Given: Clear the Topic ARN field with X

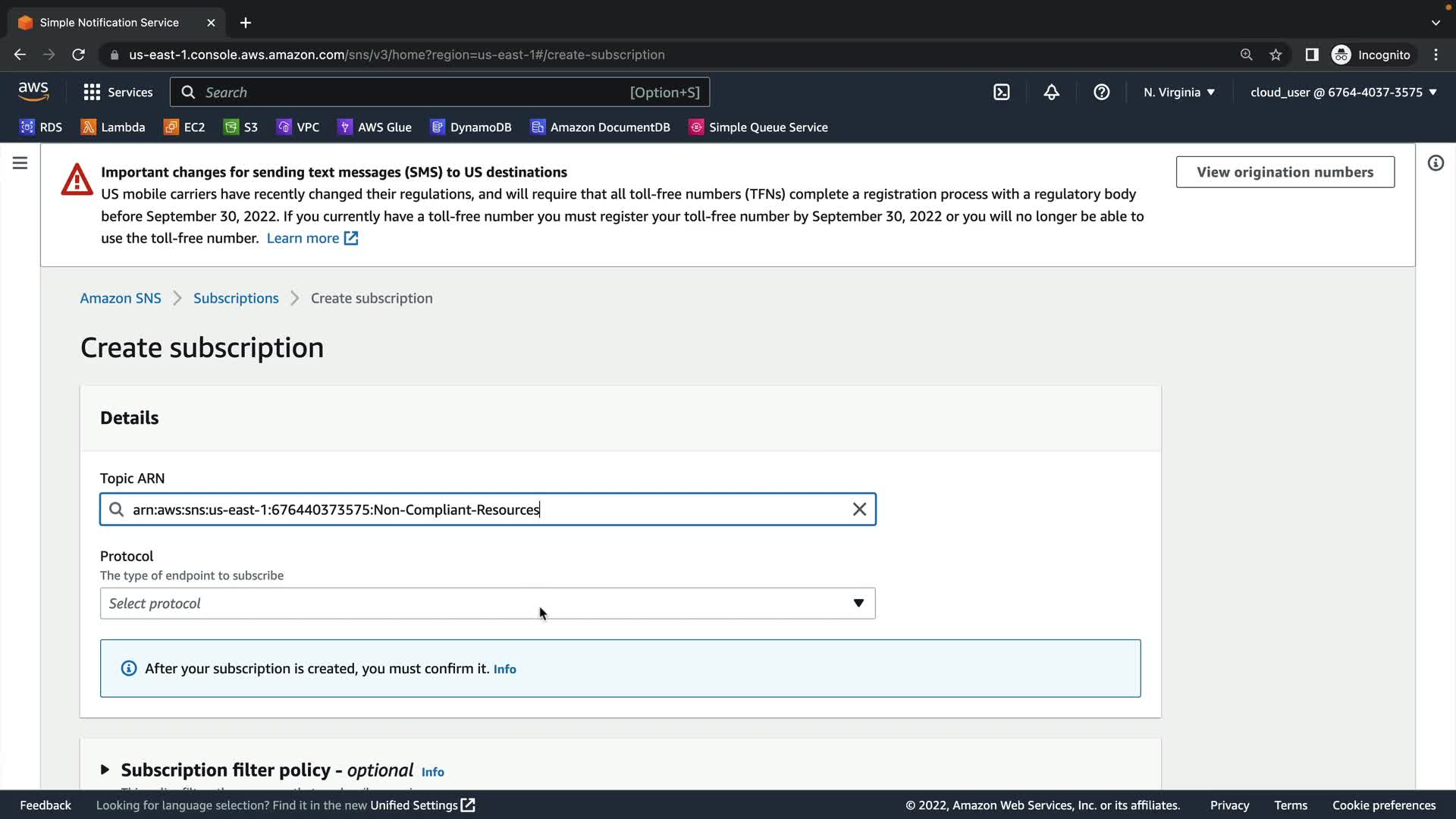Looking at the screenshot, I should tap(859, 510).
